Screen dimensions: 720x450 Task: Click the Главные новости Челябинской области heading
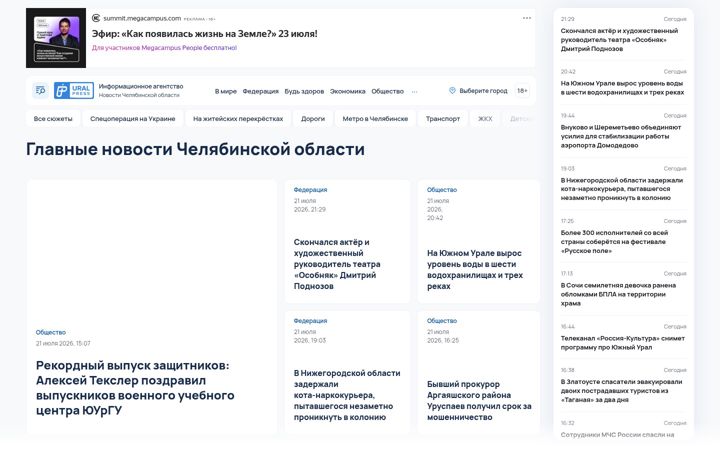196,149
